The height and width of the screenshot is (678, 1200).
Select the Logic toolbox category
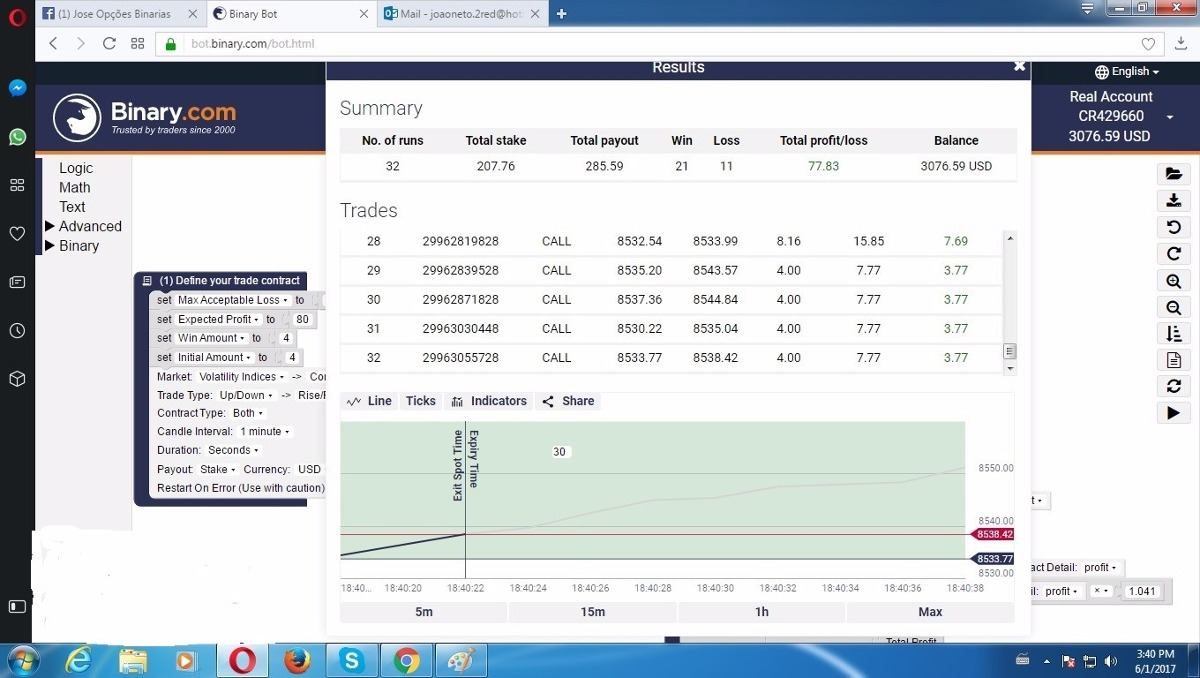(76, 168)
